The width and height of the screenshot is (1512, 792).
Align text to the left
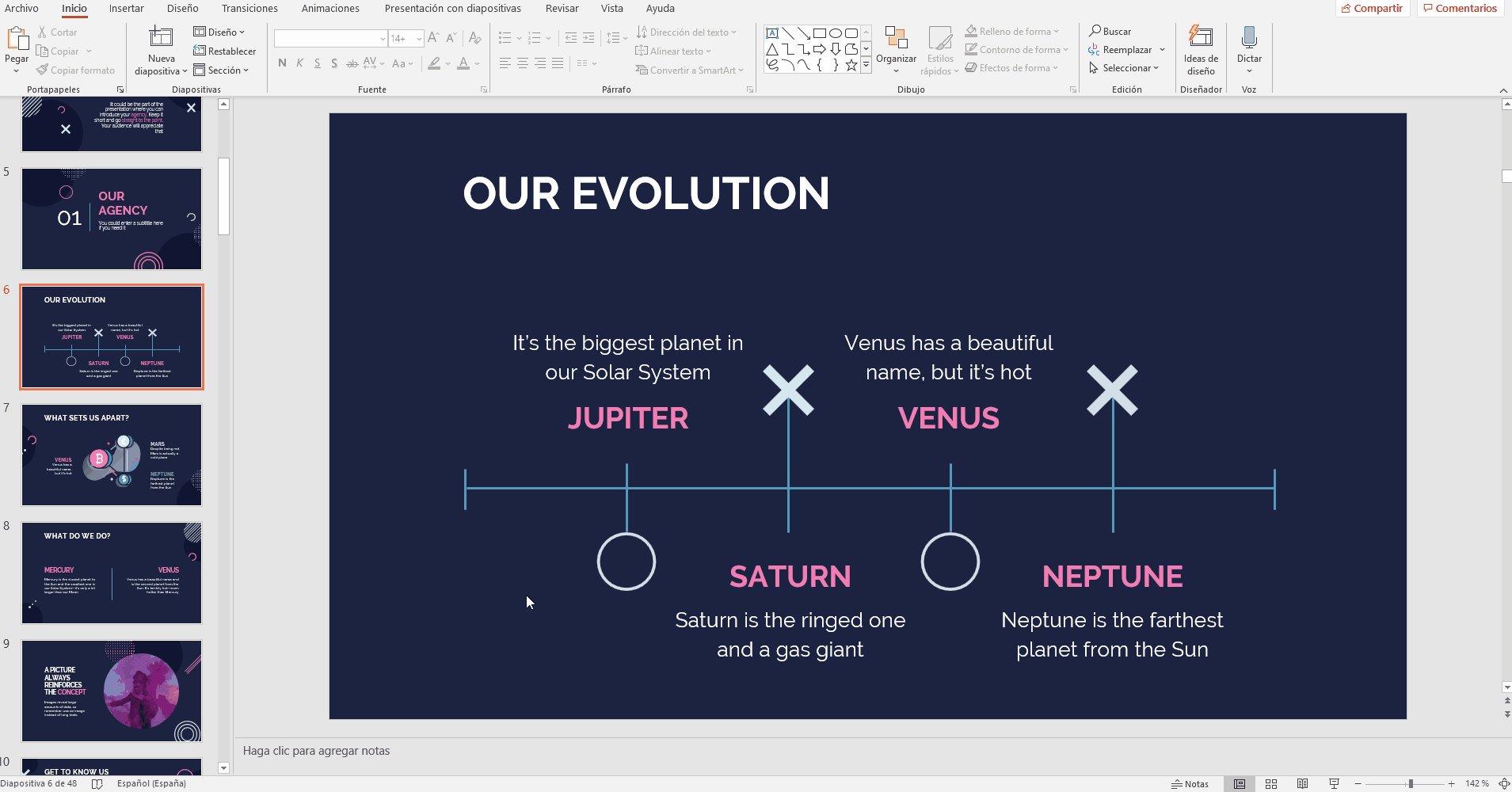(x=505, y=63)
